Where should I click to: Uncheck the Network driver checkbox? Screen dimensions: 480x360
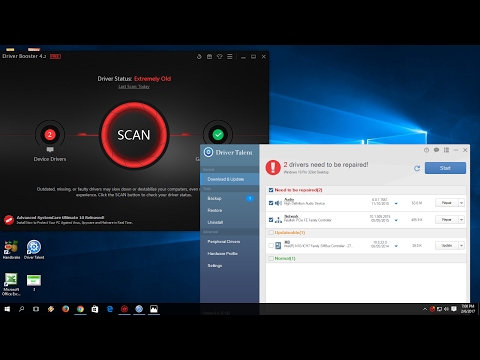(x=271, y=220)
